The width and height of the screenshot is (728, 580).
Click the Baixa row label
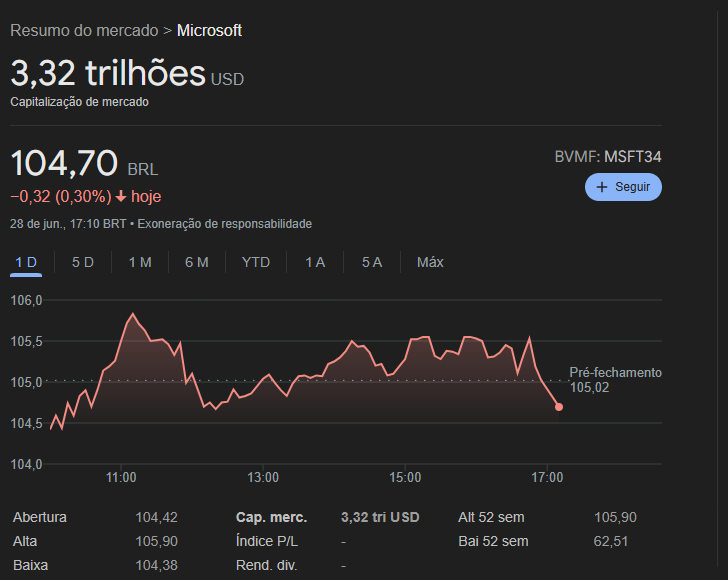click(31, 566)
